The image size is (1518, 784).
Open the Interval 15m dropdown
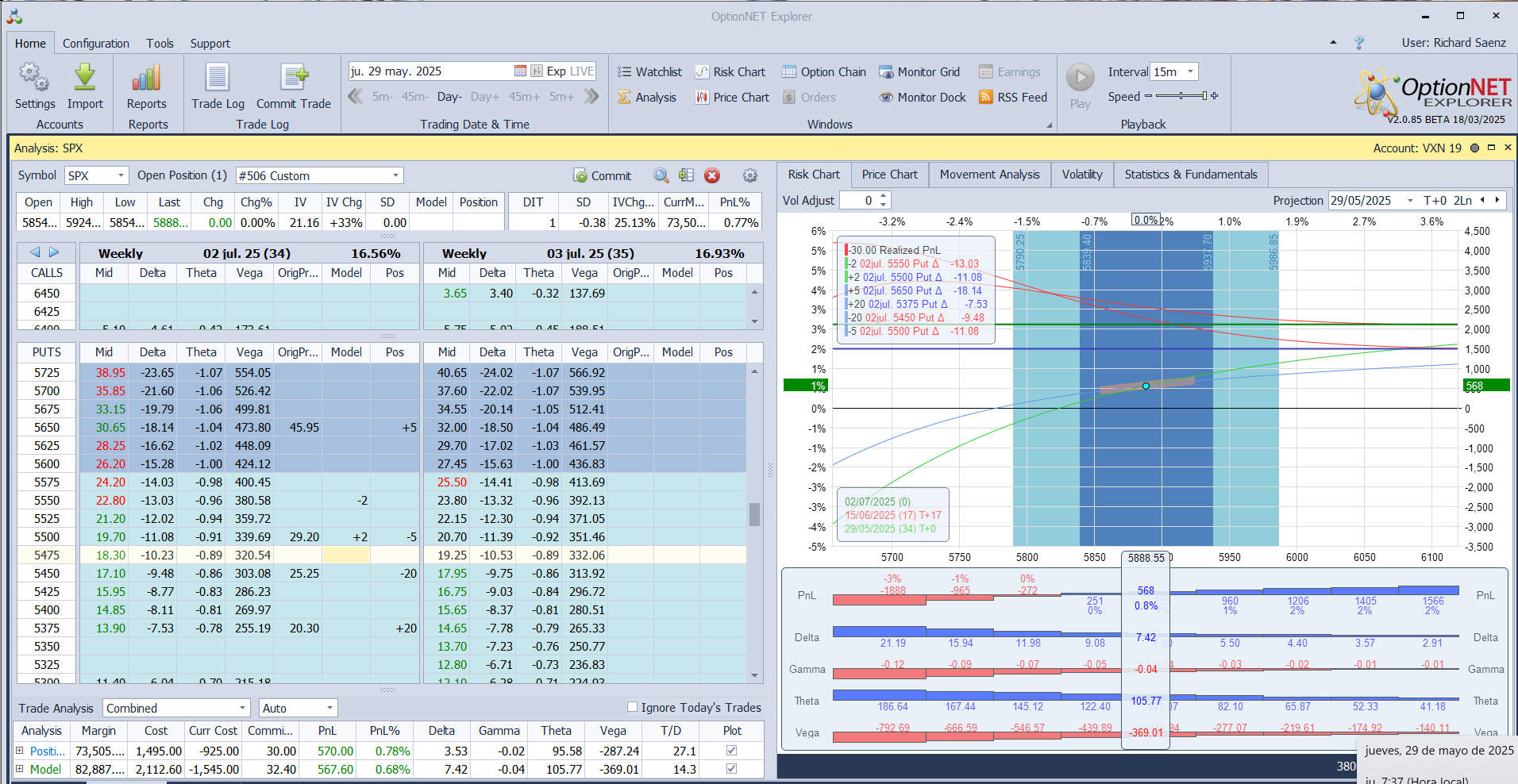[1190, 71]
